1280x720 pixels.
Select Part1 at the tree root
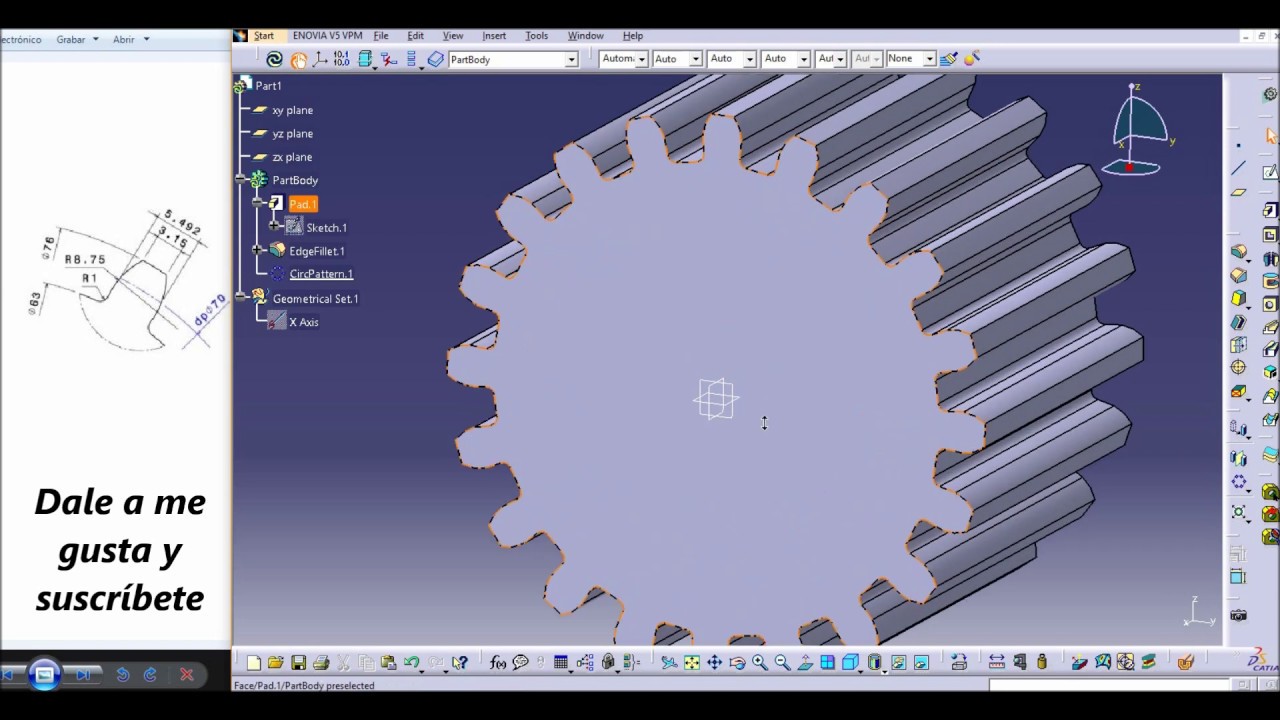coord(268,86)
